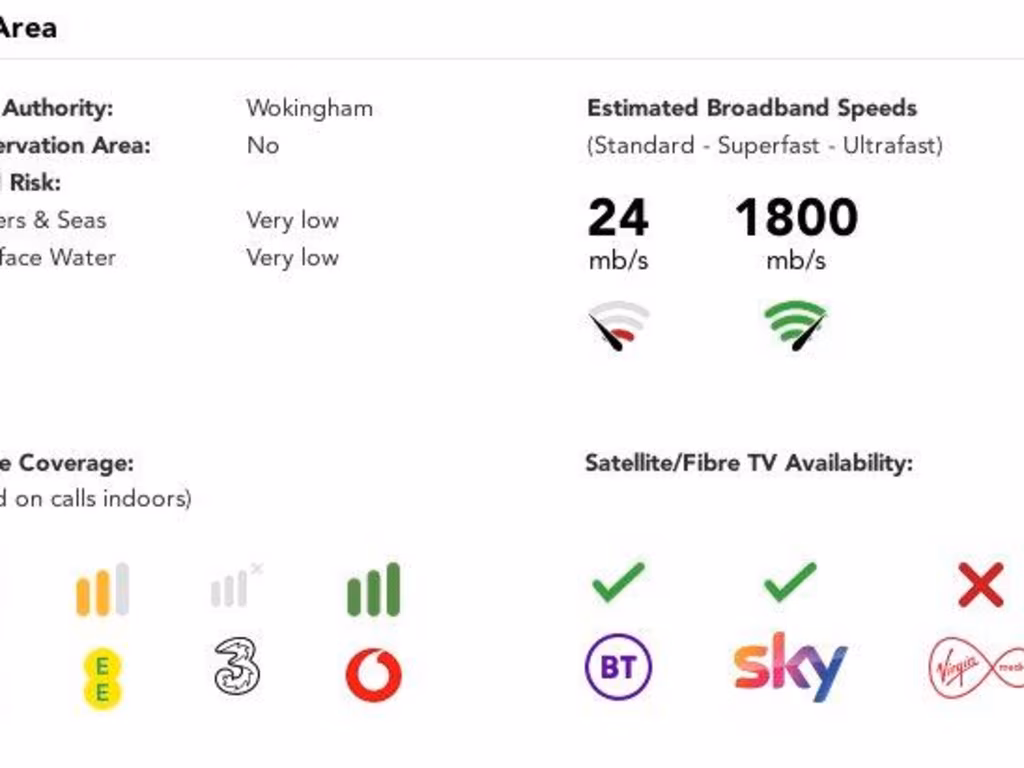Click the Satellite/Fibre TV Availability heading
Image resolution: width=1024 pixels, height=768 pixels.
tap(748, 463)
